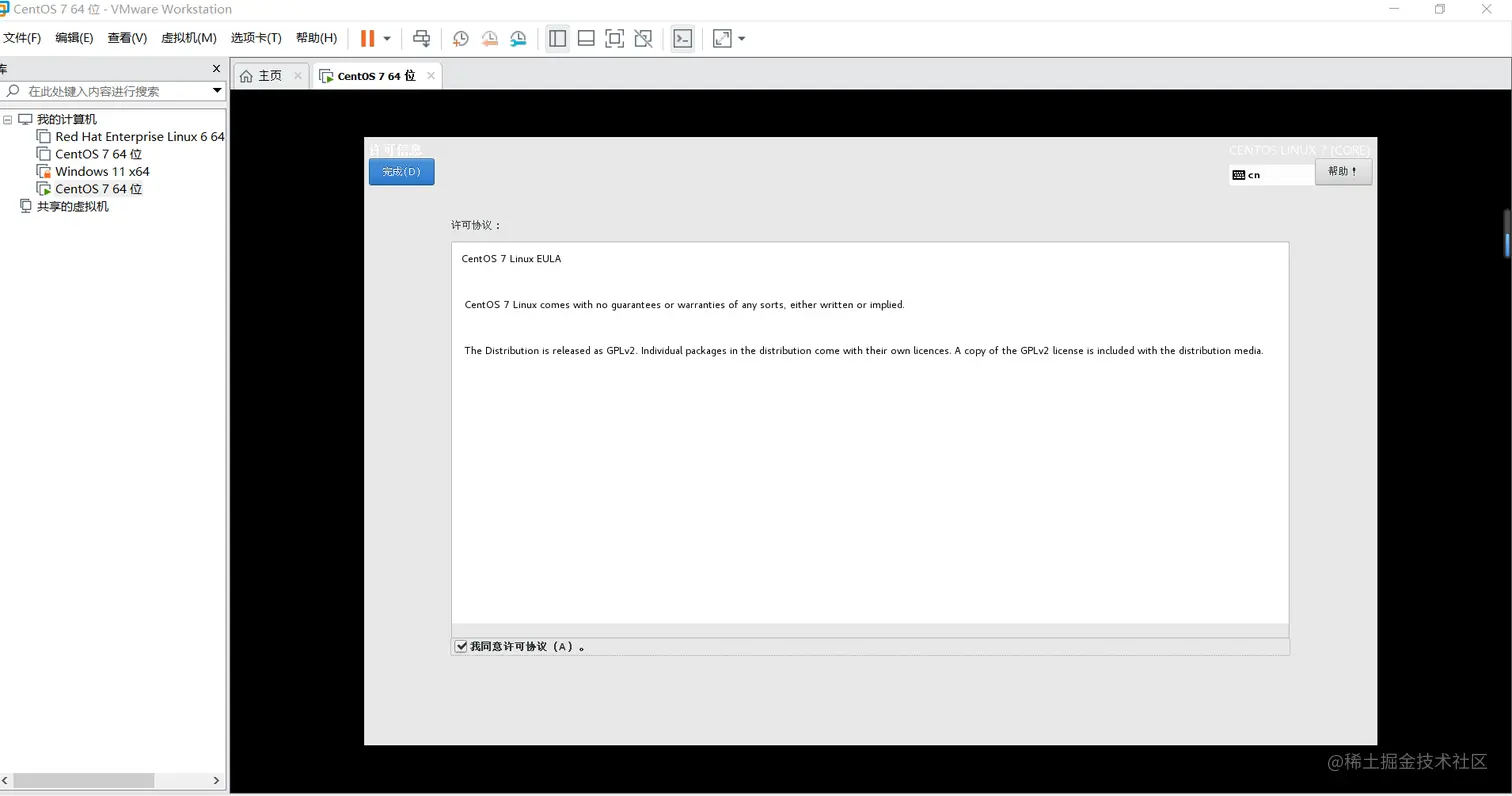This screenshot has width=1512, height=796.
Task: Collapse the 我的计算机 tree node
Action: click(x=8, y=120)
